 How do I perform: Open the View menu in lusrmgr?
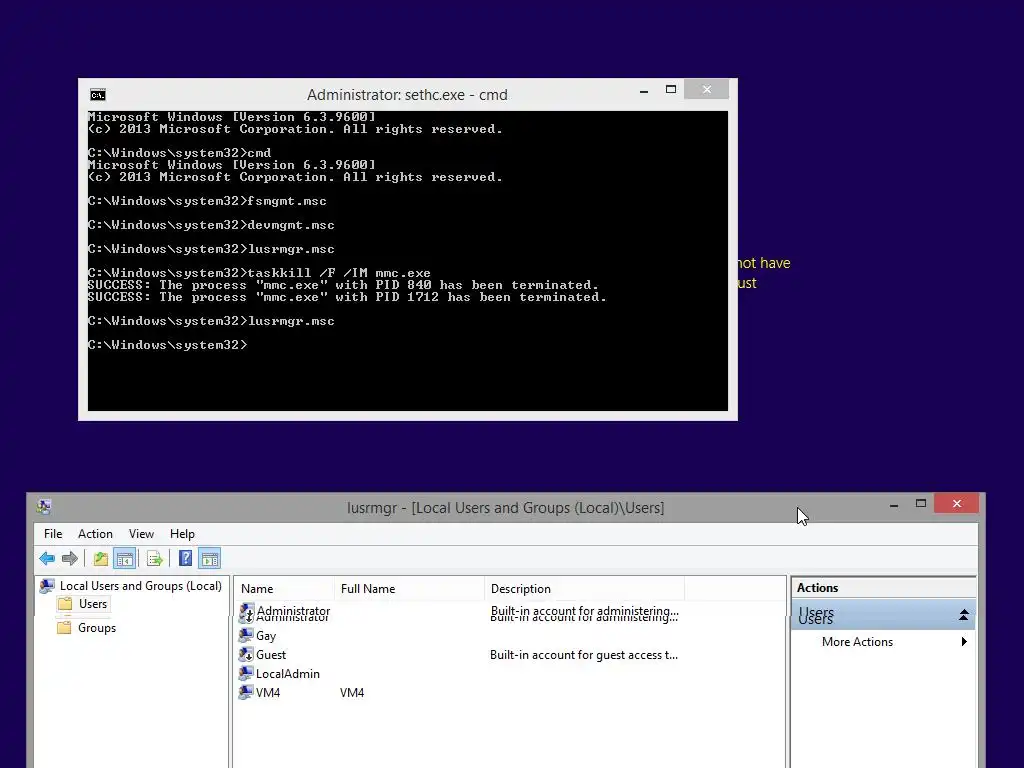coord(141,534)
